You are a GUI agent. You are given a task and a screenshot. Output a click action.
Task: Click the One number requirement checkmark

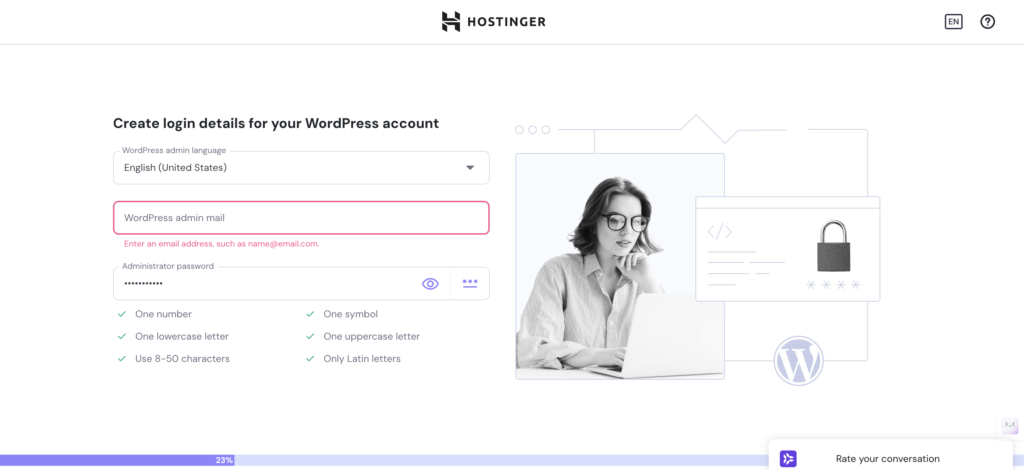coord(122,314)
